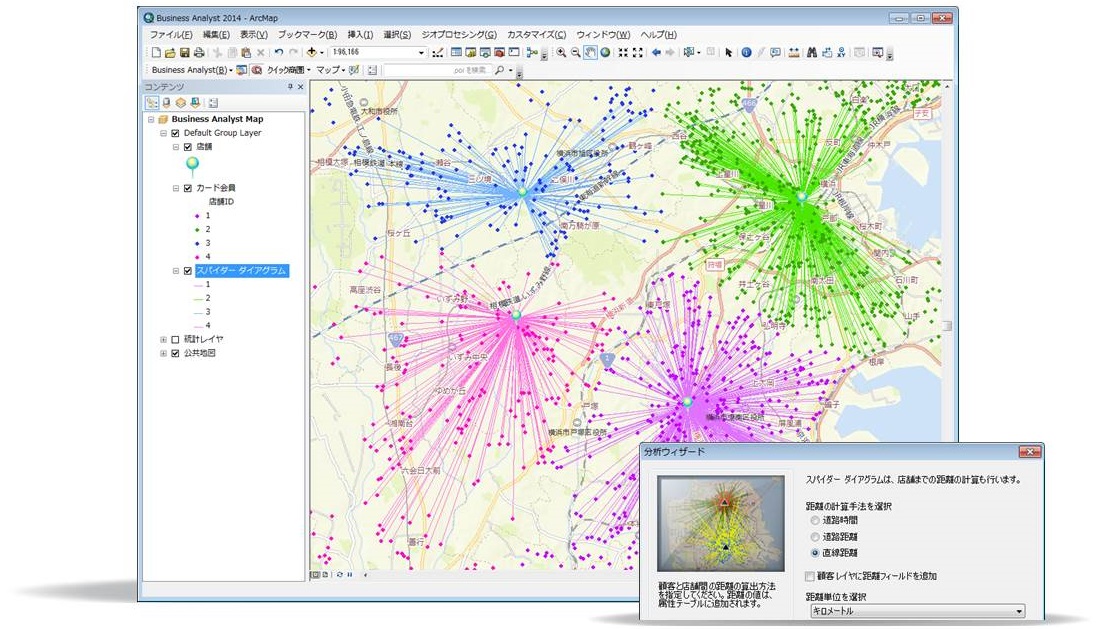The width and height of the screenshot is (1102, 629).
Task: Switch contents to List By Selection
Action: click(195, 103)
